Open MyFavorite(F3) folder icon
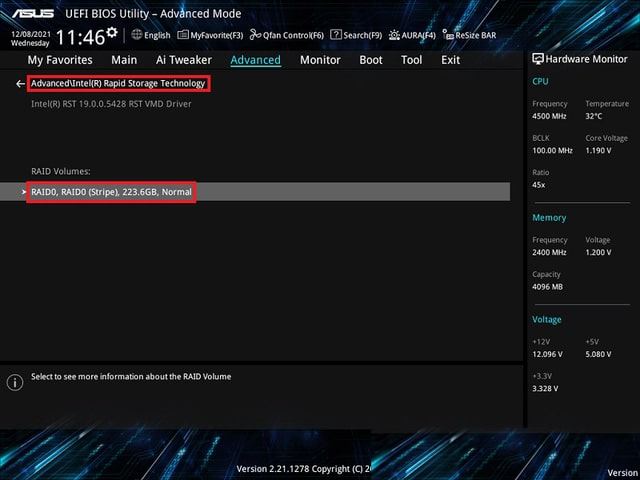Image resolution: width=640 pixels, height=480 pixels. (x=182, y=35)
